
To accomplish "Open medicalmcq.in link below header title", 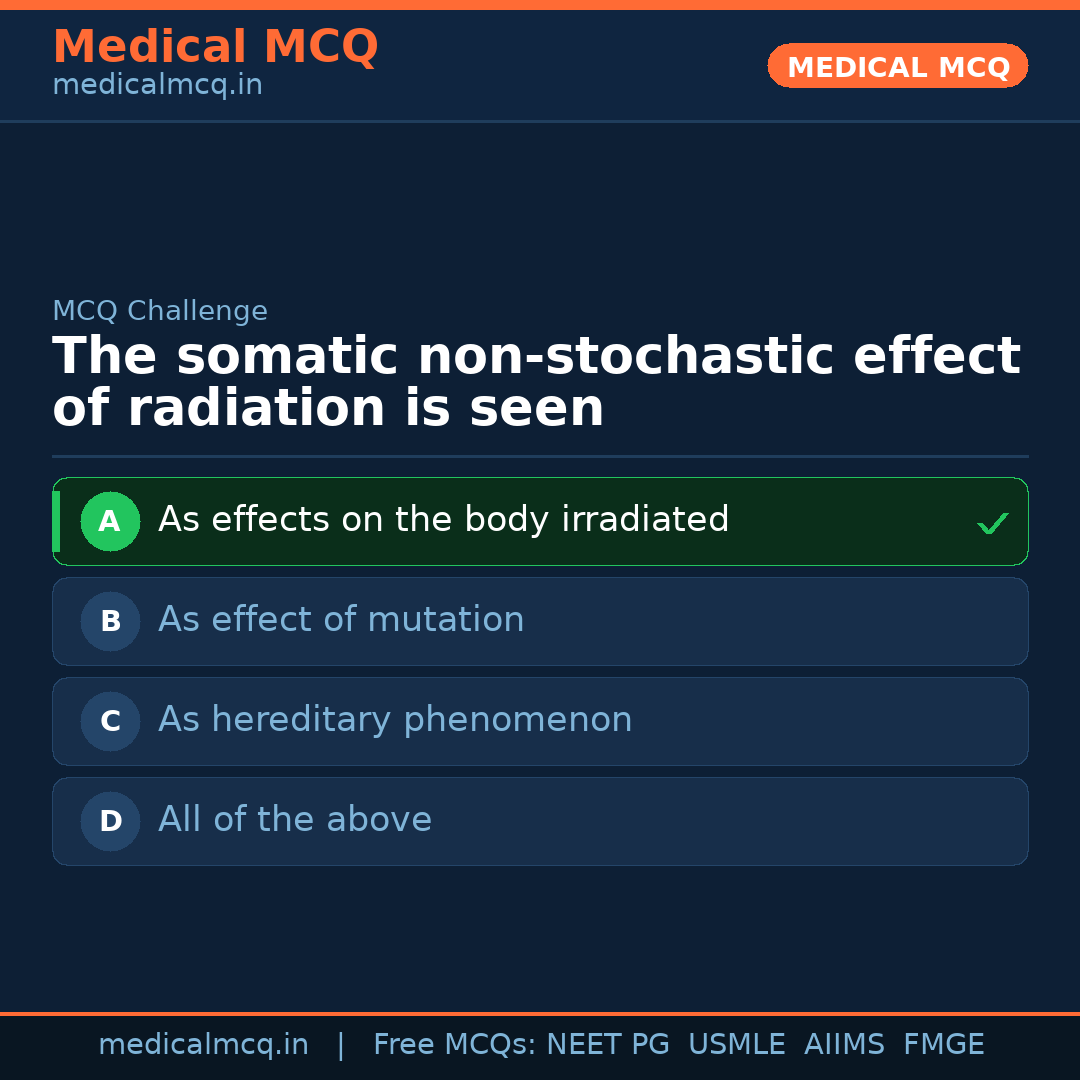I will 157,86.
